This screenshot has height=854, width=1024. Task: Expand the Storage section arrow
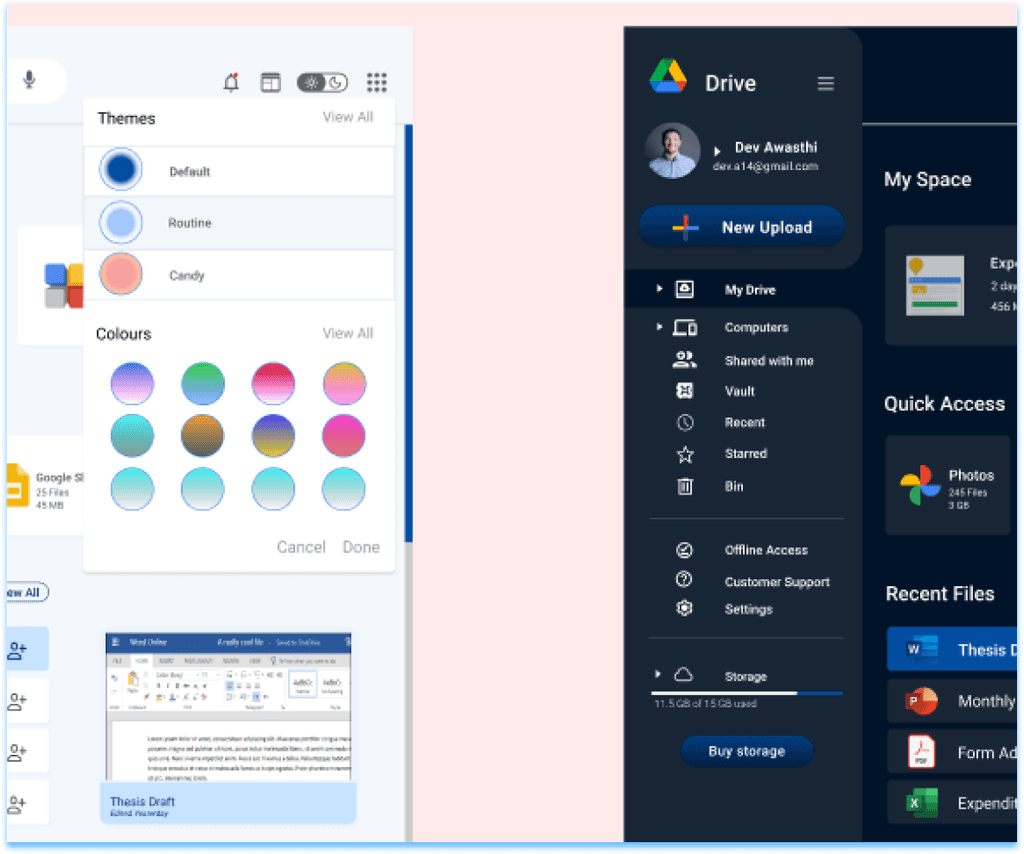[658, 674]
